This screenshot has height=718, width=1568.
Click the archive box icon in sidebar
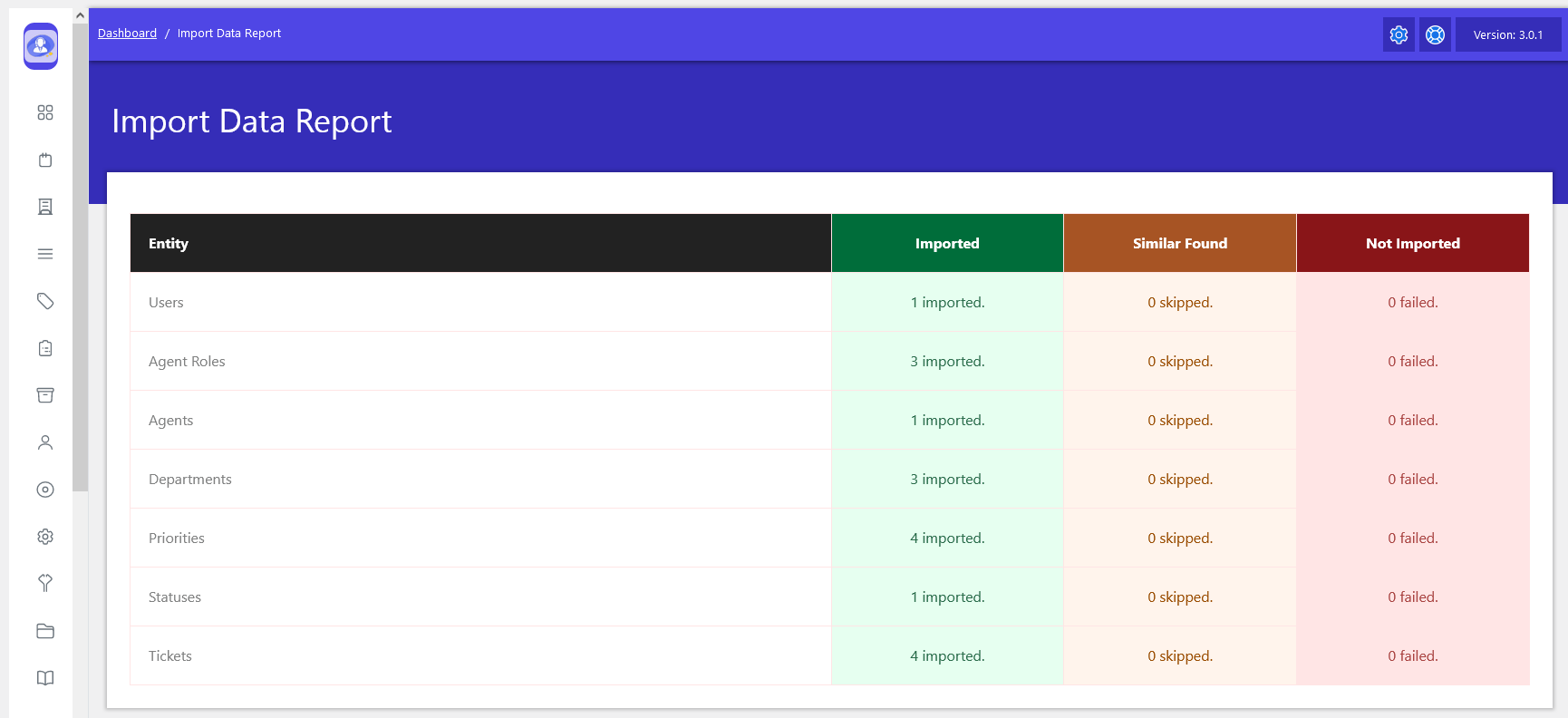[x=45, y=395]
